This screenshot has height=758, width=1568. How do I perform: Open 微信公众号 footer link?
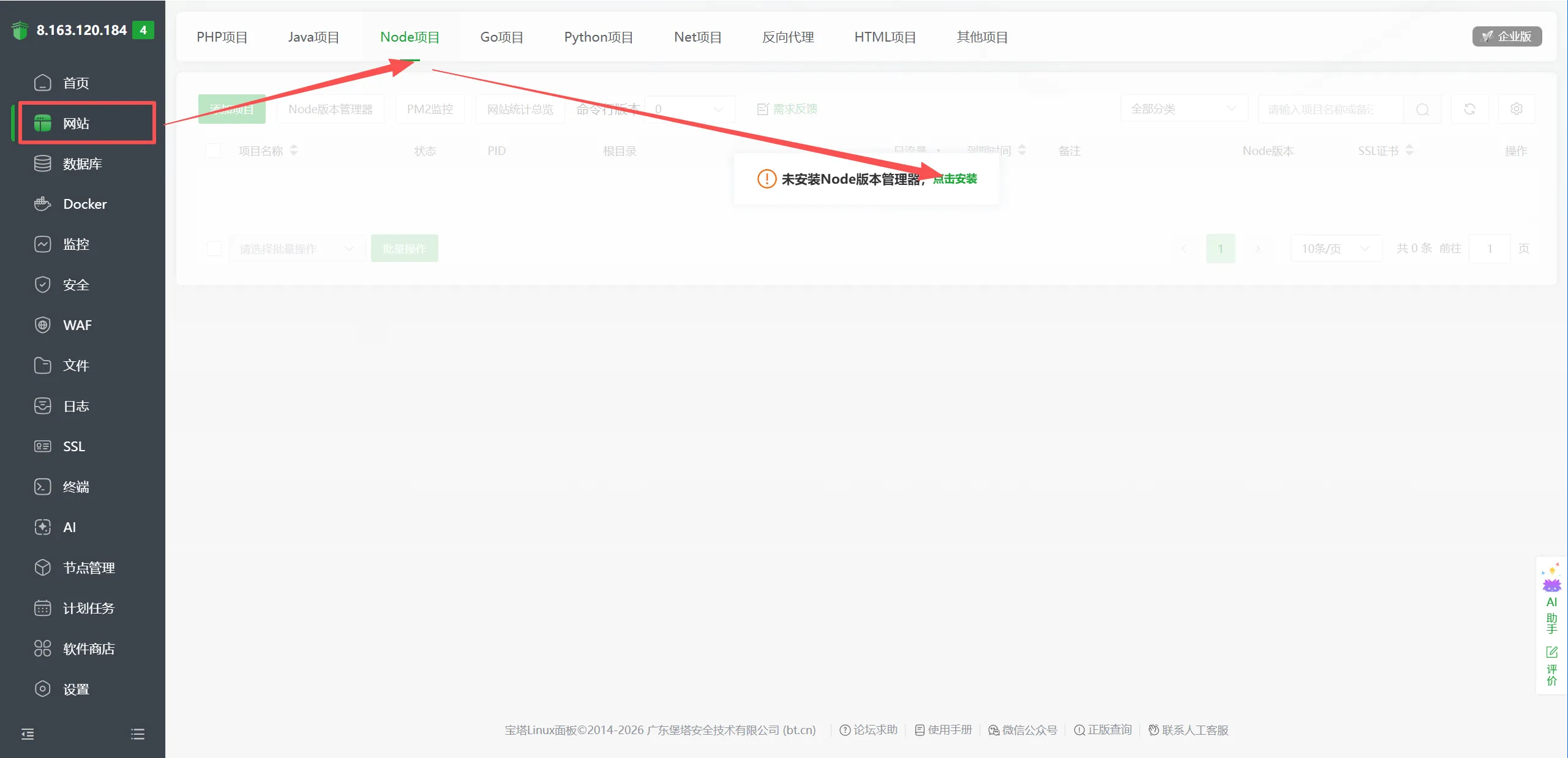tap(1022, 730)
